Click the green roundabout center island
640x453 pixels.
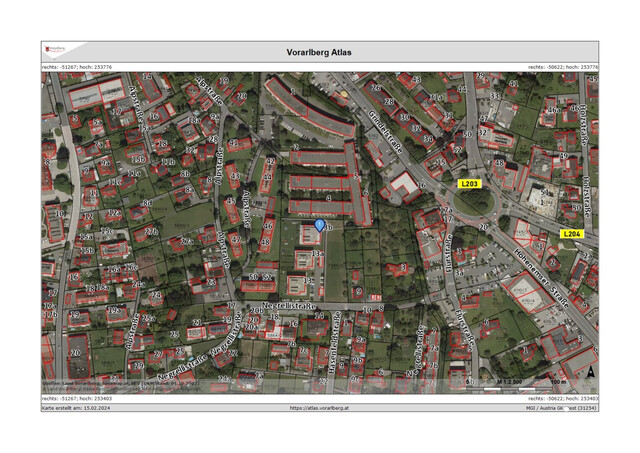click(474, 201)
